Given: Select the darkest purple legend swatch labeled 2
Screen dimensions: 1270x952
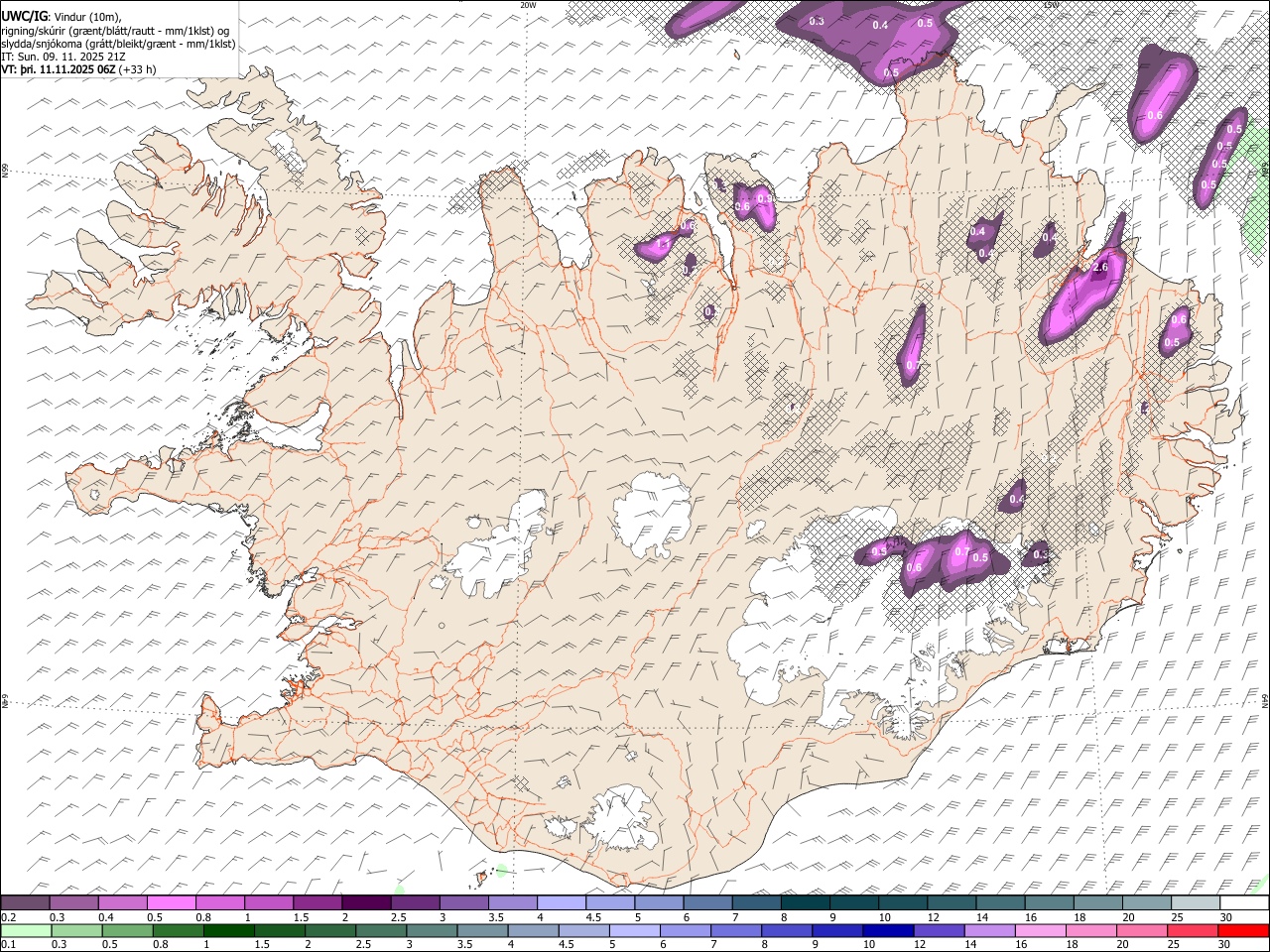Looking at the screenshot, I should point(366,903).
